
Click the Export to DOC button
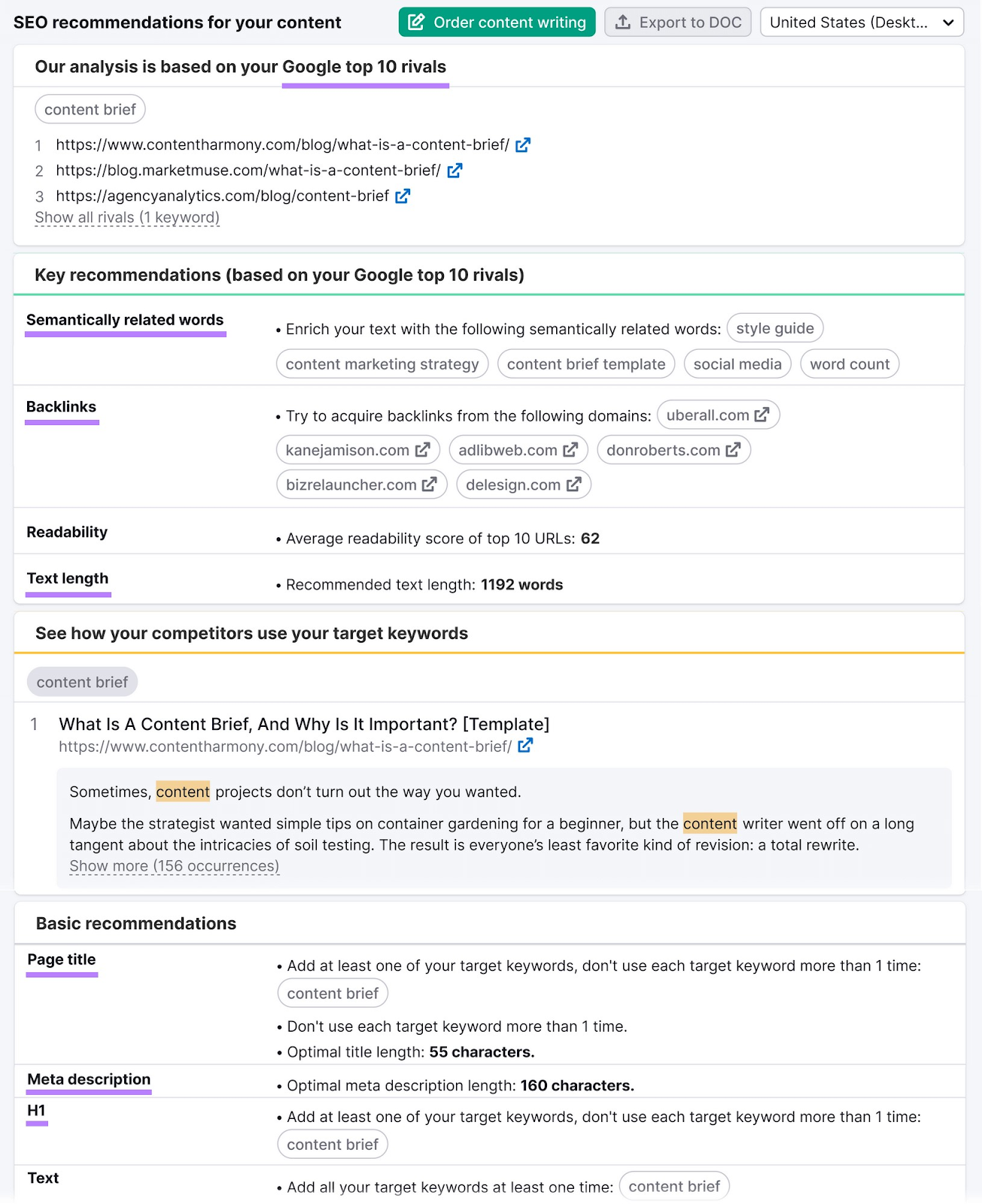click(x=677, y=22)
